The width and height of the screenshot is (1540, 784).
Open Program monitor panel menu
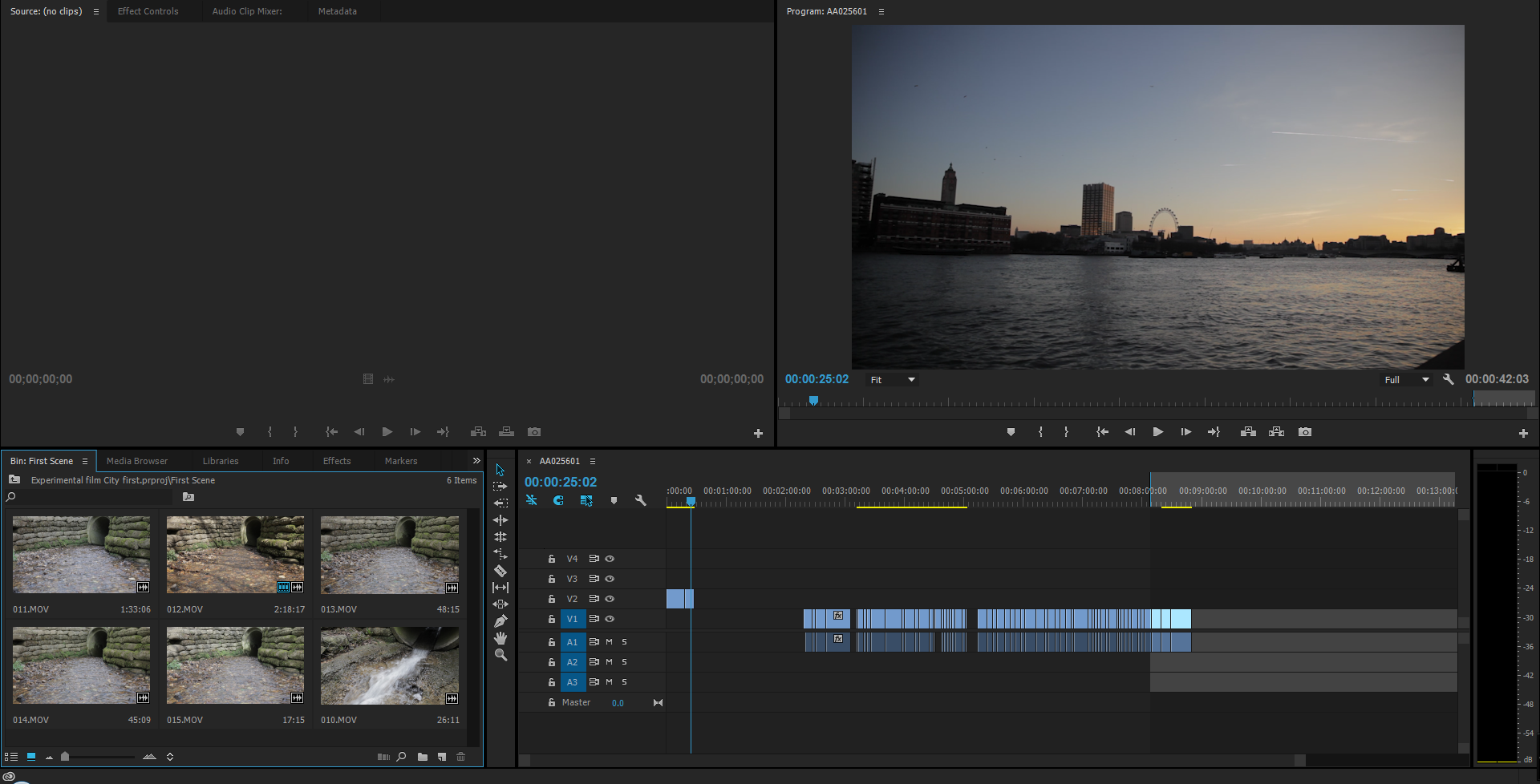pyautogui.click(x=881, y=11)
